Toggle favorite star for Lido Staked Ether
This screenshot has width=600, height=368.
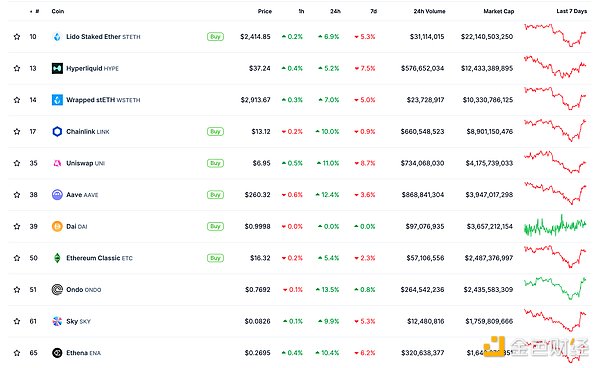(17, 37)
